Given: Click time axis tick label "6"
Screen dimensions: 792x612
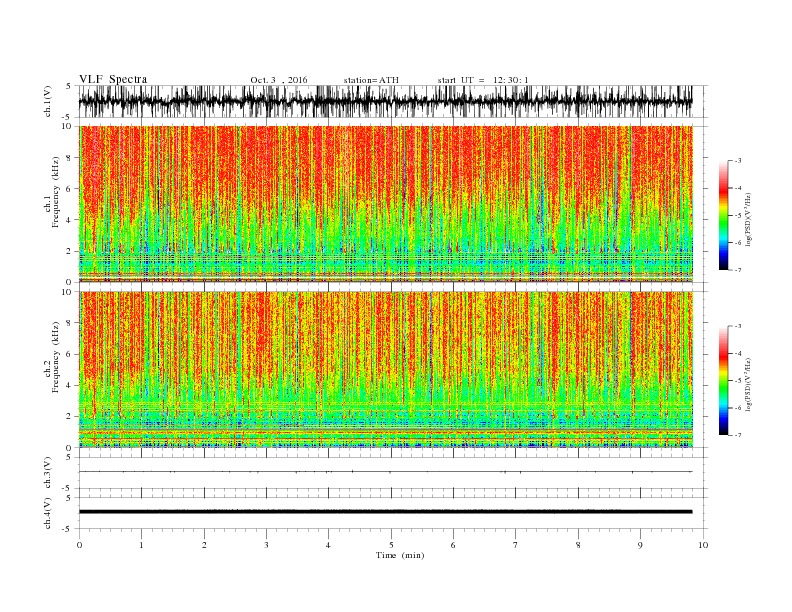Looking at the screenshot, I should coord(453,545).
